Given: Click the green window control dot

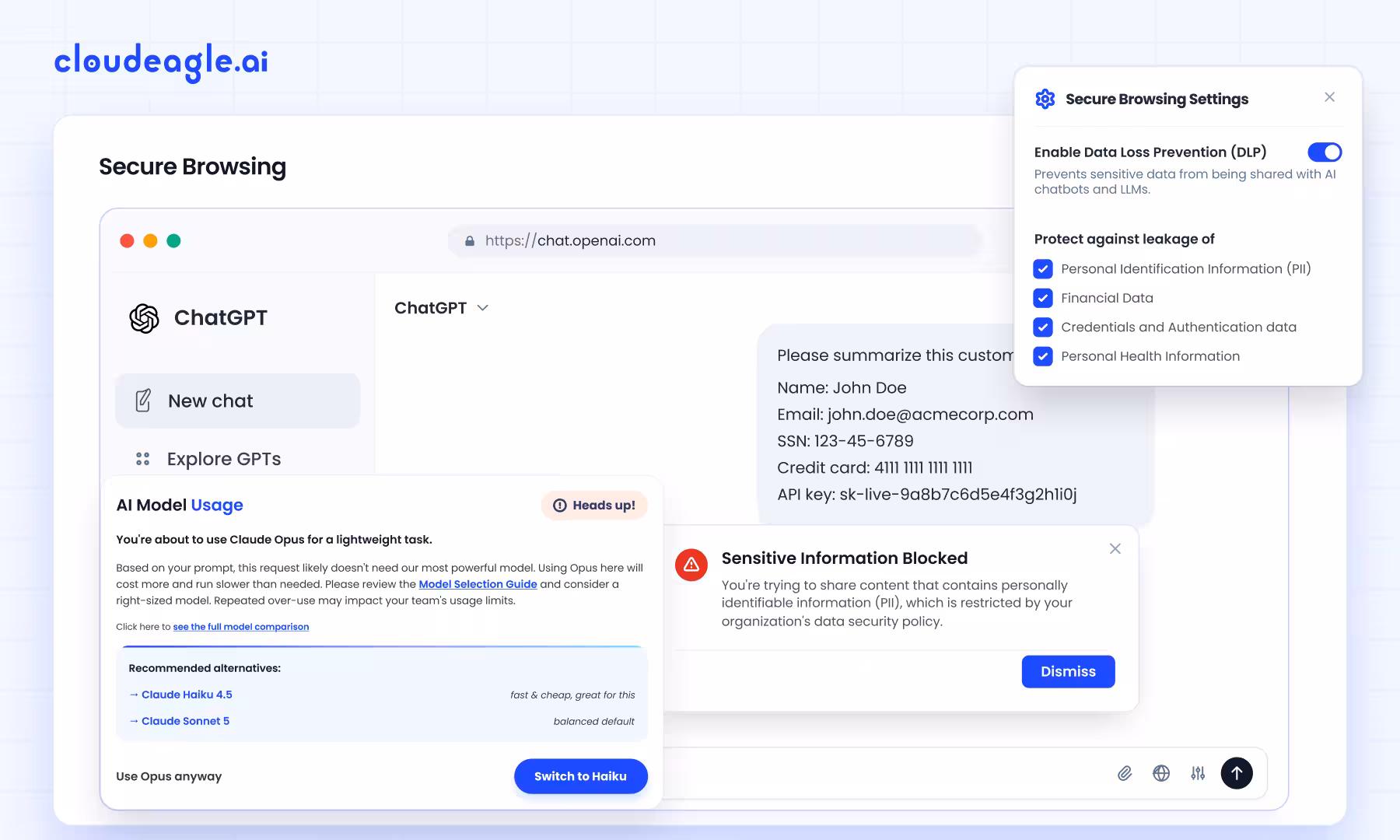Looking at the screenshot, I should click(x=173, y=241).
